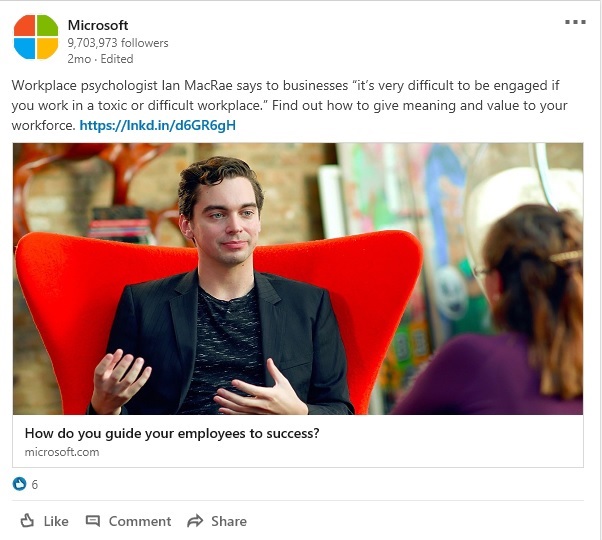Open the lnkd.in/d6GR6gH link

(x=157, y=126)
